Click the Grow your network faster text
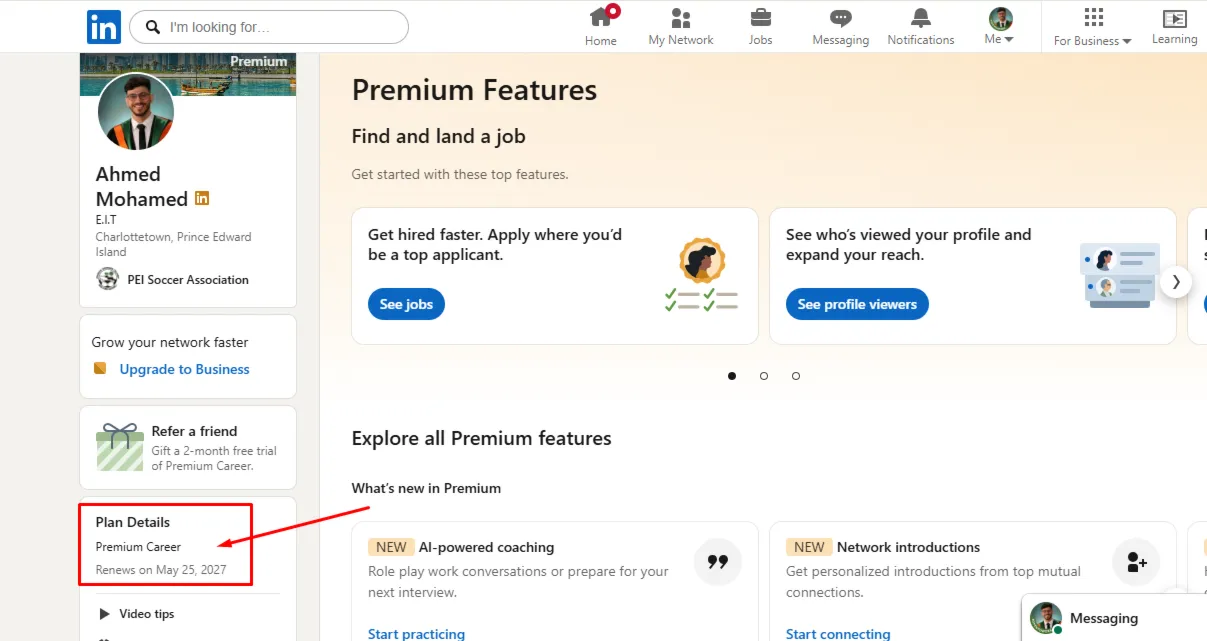Screen dimensions: 1207x641 170,342
